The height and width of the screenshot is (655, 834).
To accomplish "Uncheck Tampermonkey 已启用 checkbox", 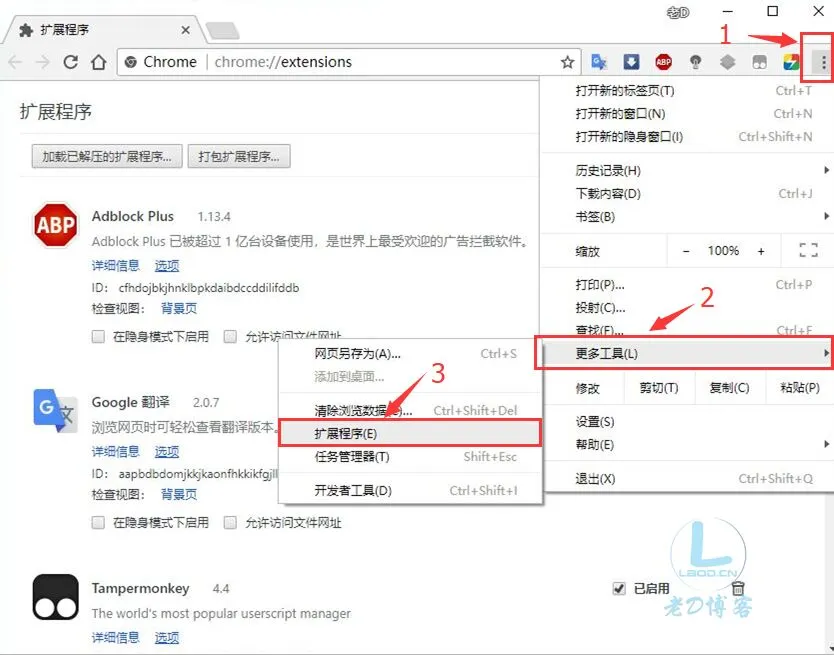I will pos(619,588).
